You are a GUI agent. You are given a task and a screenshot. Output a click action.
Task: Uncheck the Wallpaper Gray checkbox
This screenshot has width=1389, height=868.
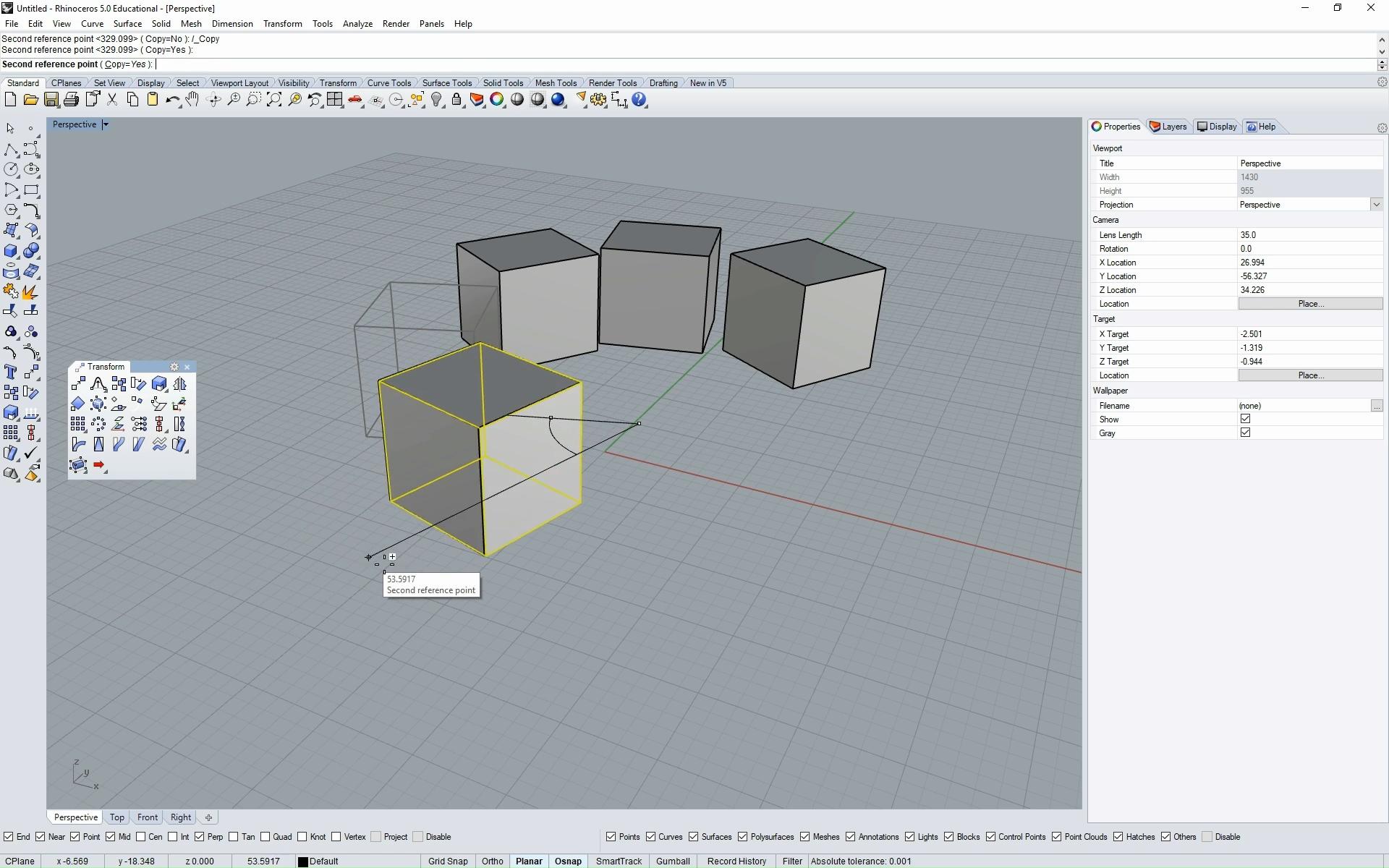tap(1245, 433)
